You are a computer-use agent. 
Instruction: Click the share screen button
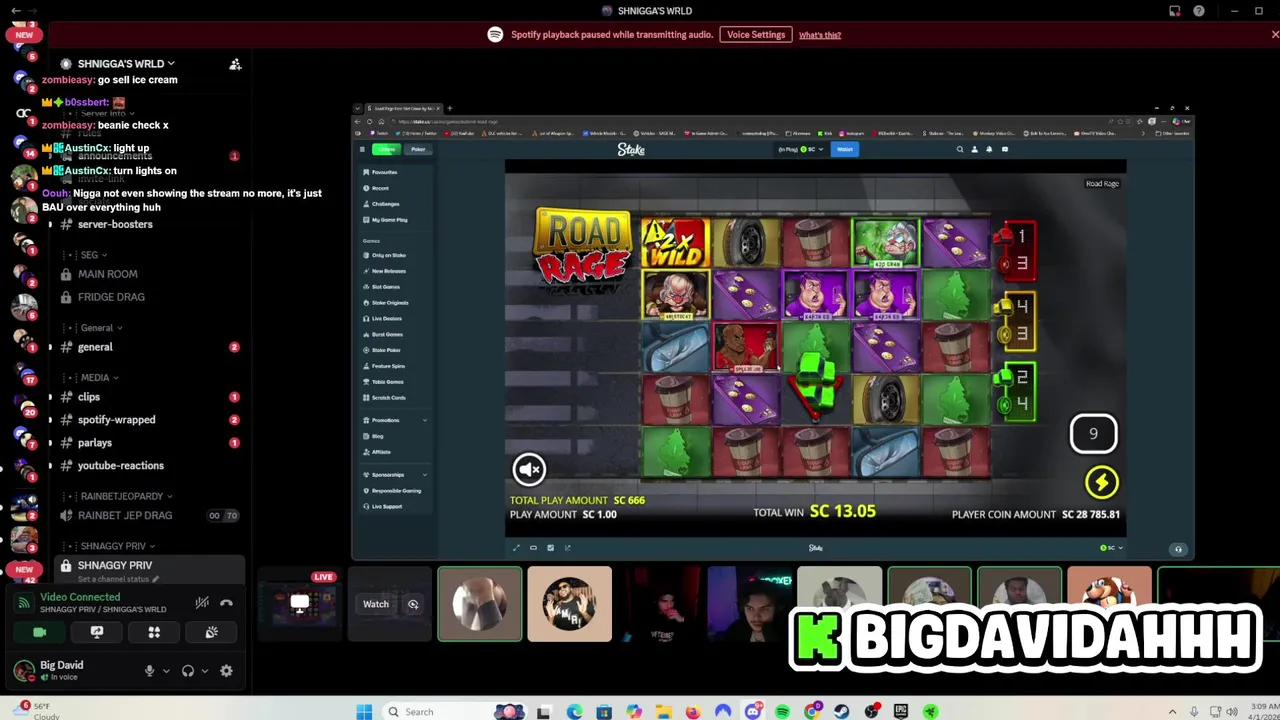point(97,632)
